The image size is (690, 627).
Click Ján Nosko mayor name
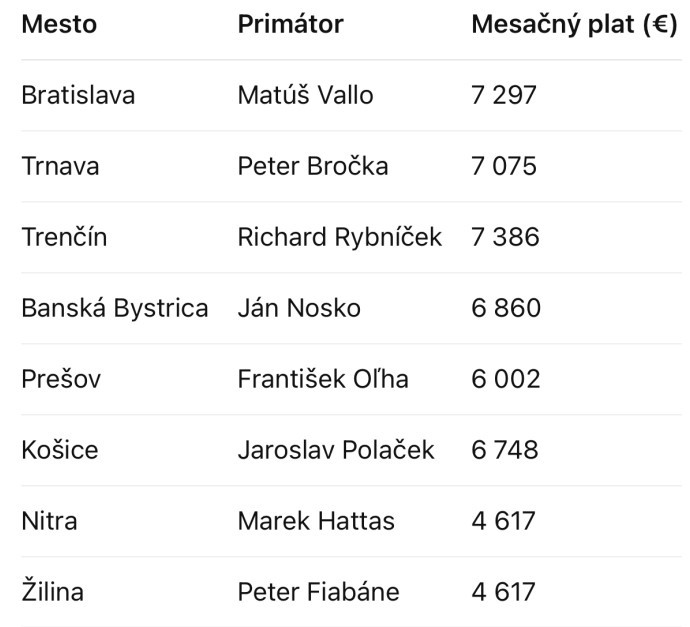(x=299, y=308)
